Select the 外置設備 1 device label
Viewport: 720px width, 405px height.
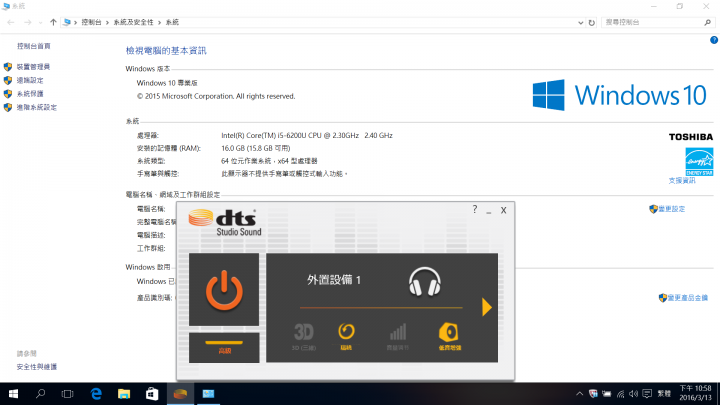click(334, 280)
